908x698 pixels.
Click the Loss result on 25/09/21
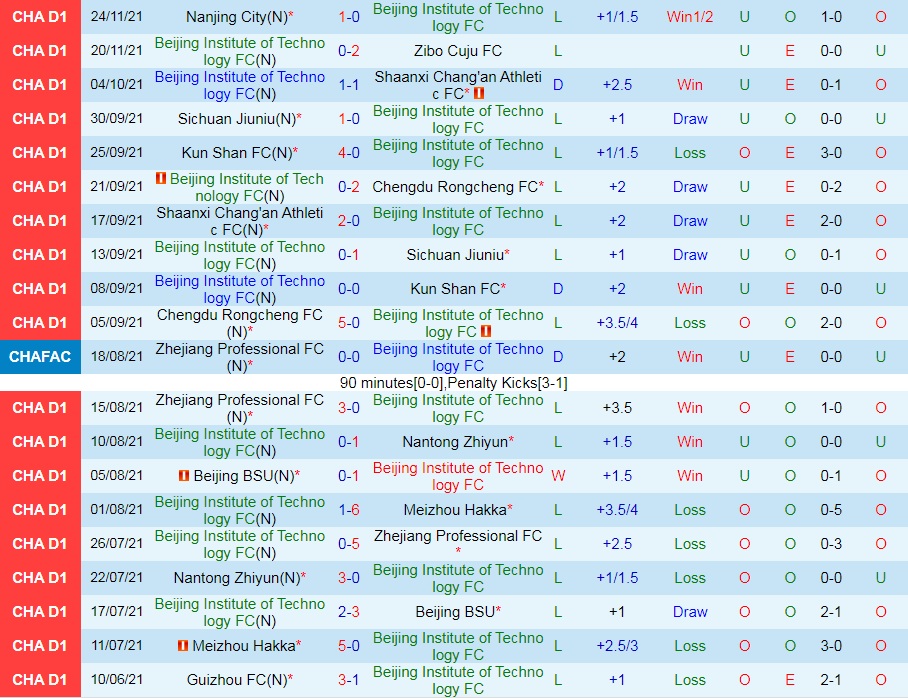pos(690,153)
